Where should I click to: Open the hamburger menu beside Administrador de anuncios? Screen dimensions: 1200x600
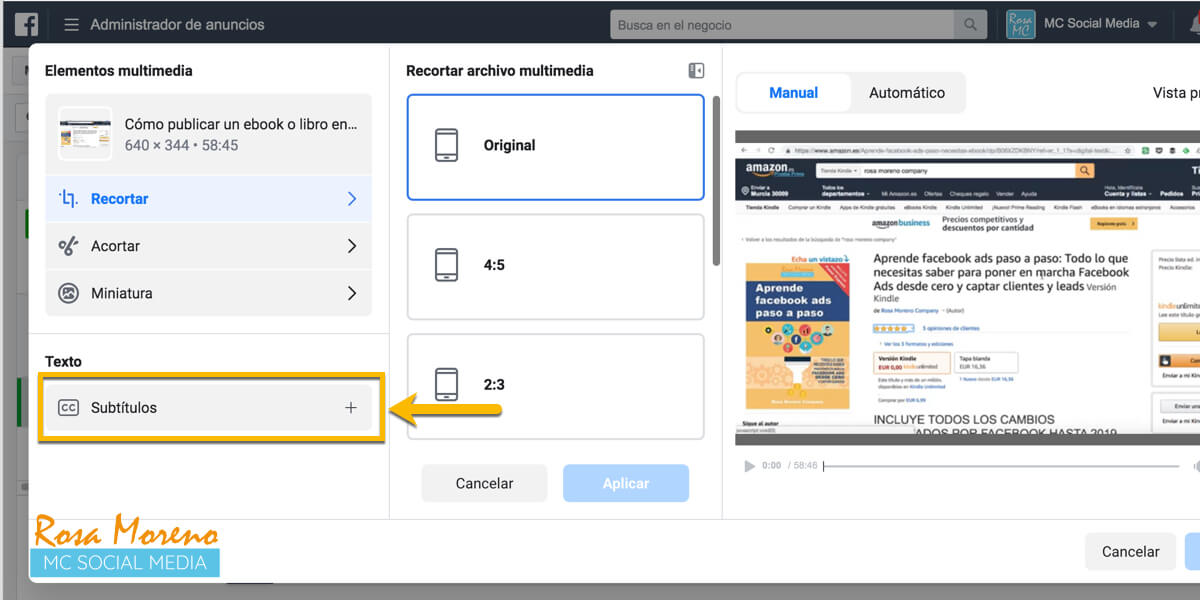(x=71, y=24)
